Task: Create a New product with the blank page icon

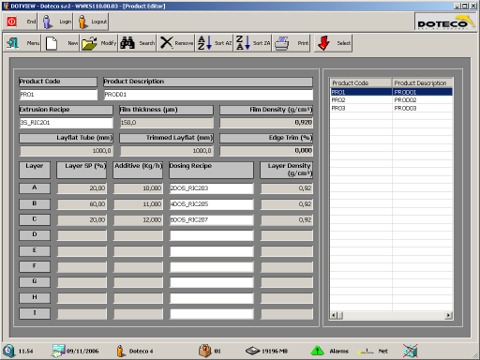Action: pyautogui.click(x=51, y=43)
